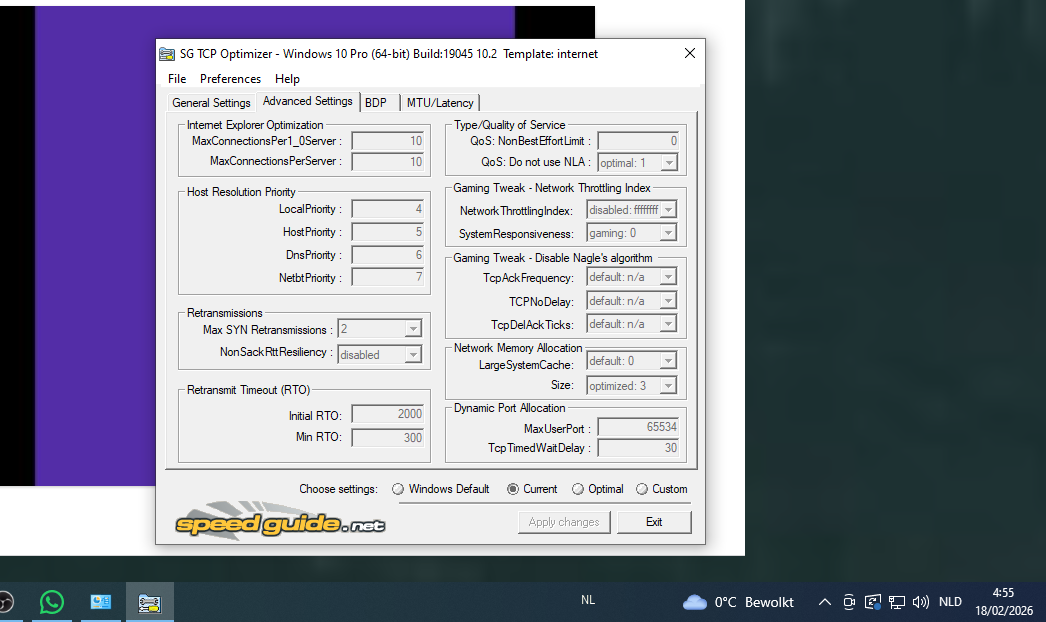1046x622 pixels.
Task: Click the Exit button
Action: (654, 522)
